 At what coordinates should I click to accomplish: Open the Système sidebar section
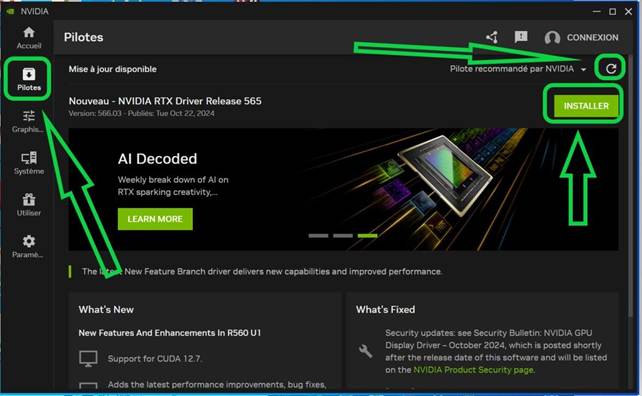(29, 163)
